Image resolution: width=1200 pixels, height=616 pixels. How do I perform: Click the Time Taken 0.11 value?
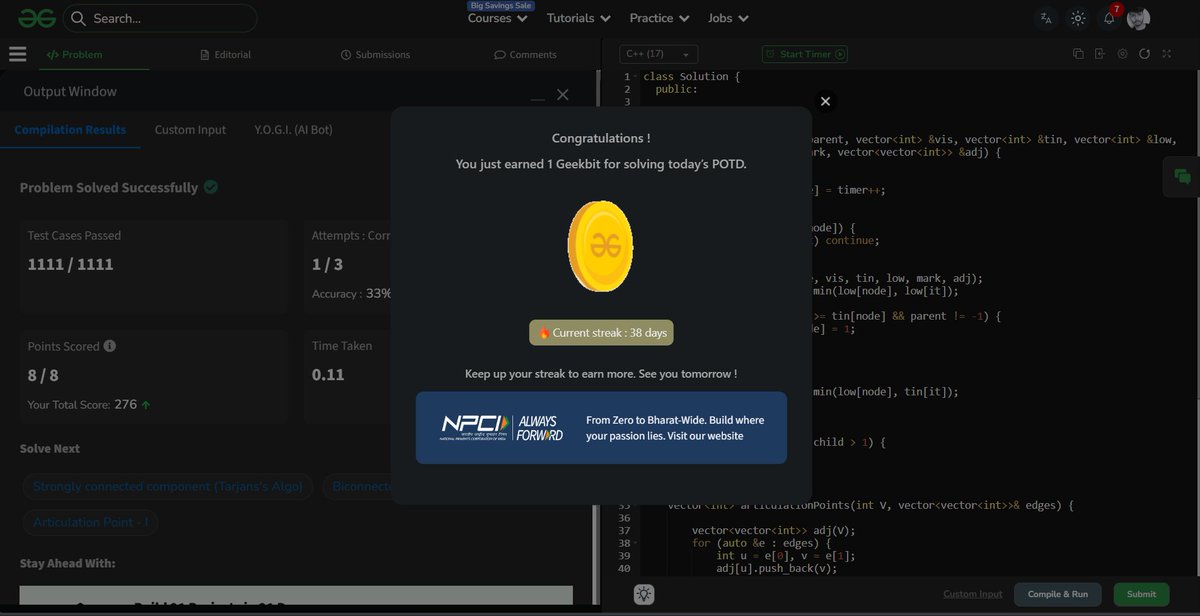[328, 375]
